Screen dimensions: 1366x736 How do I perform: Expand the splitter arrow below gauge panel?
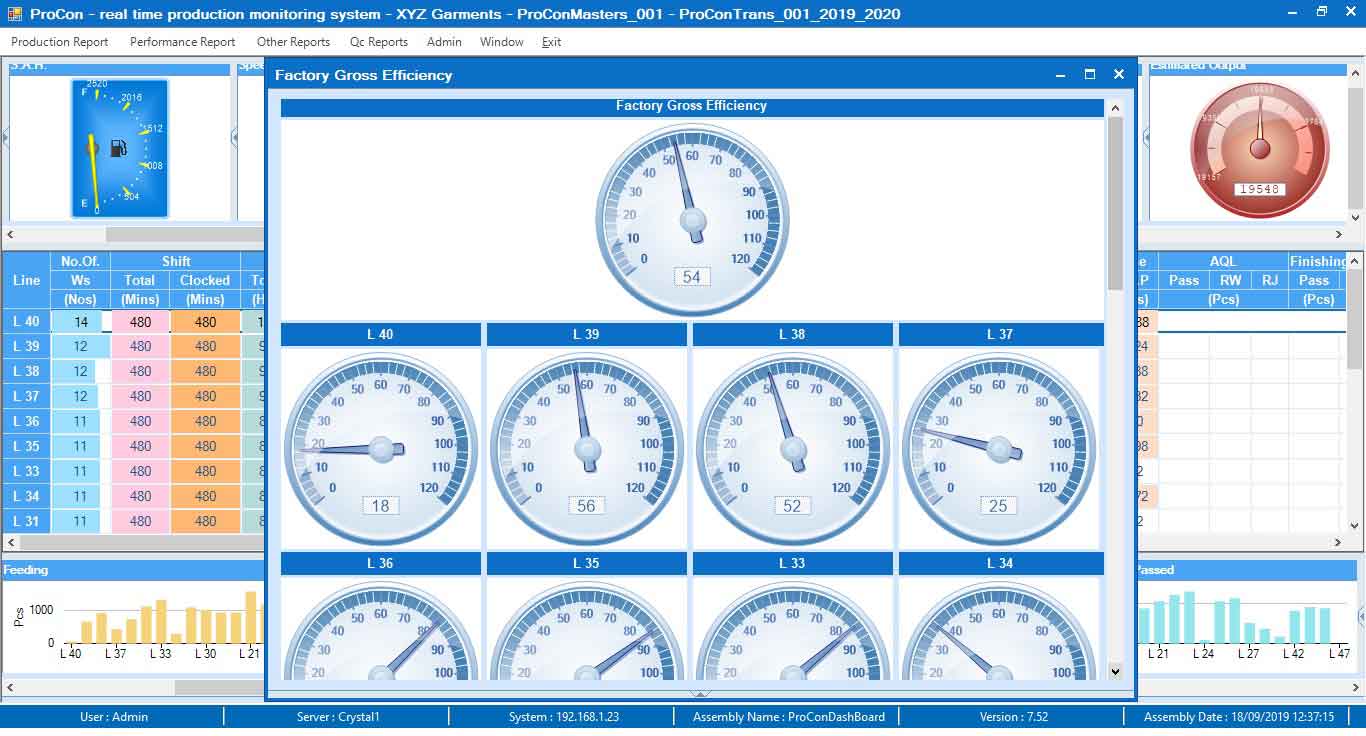700,693
